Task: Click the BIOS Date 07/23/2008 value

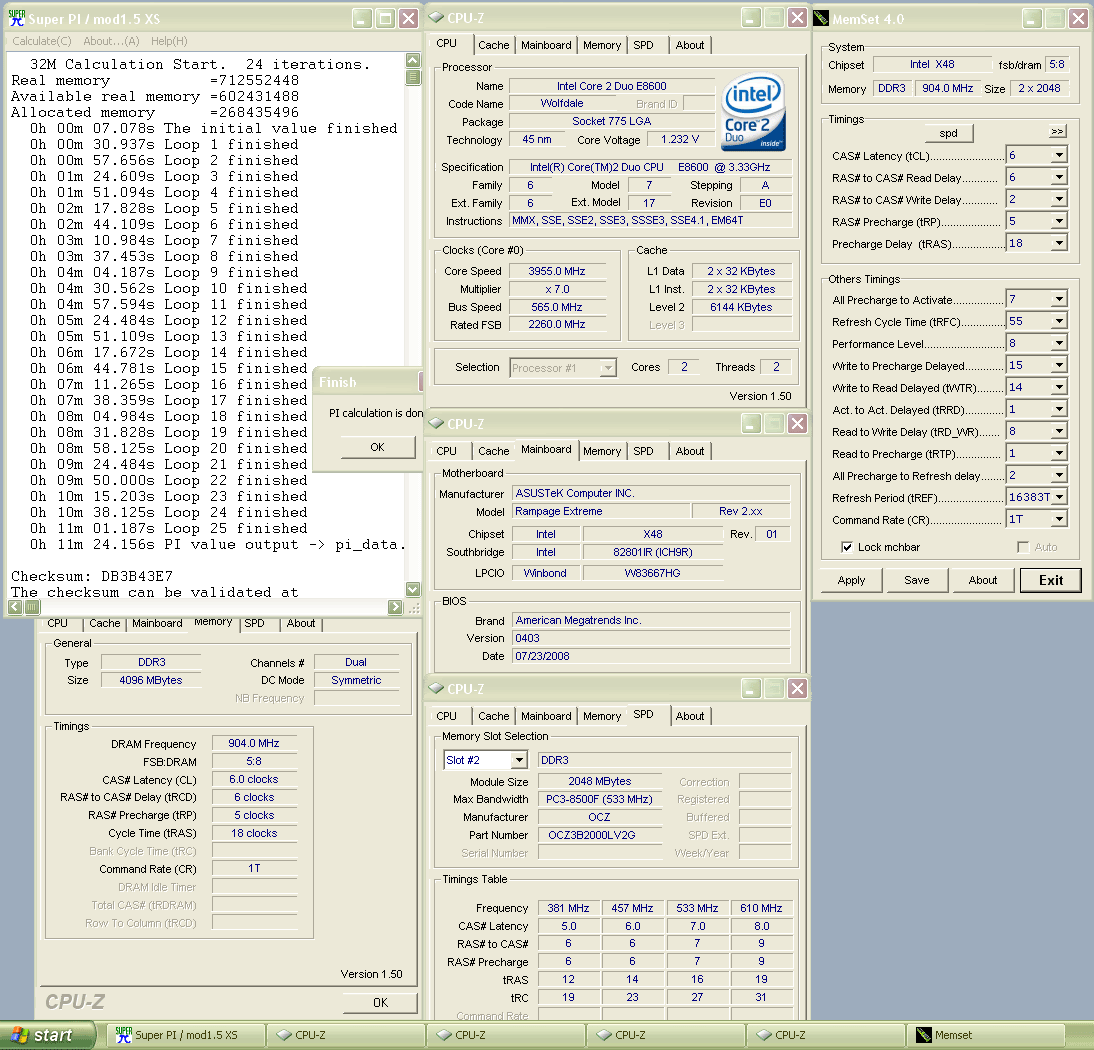Action: click(650, 656)
